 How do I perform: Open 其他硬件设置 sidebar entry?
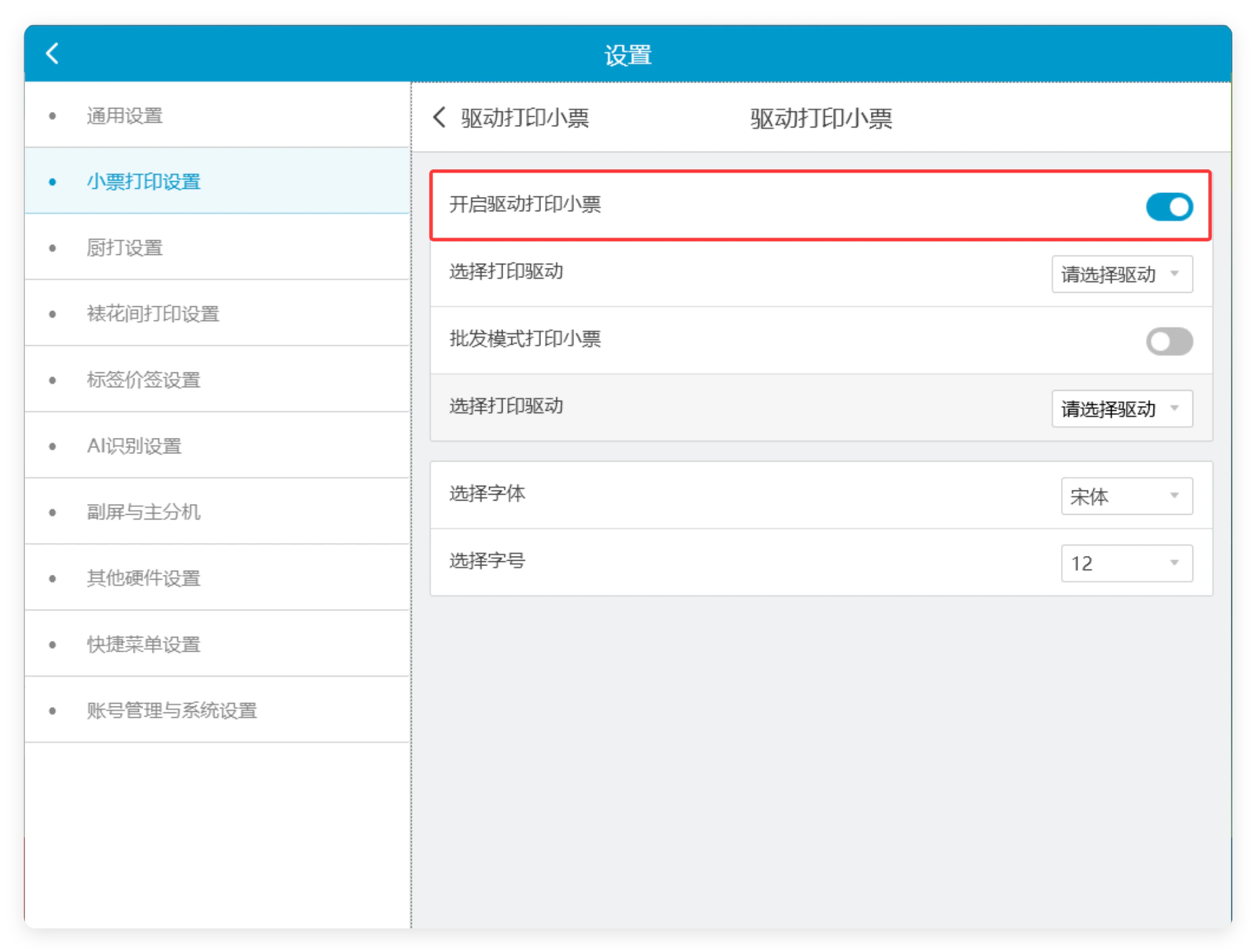click(217, 578)
